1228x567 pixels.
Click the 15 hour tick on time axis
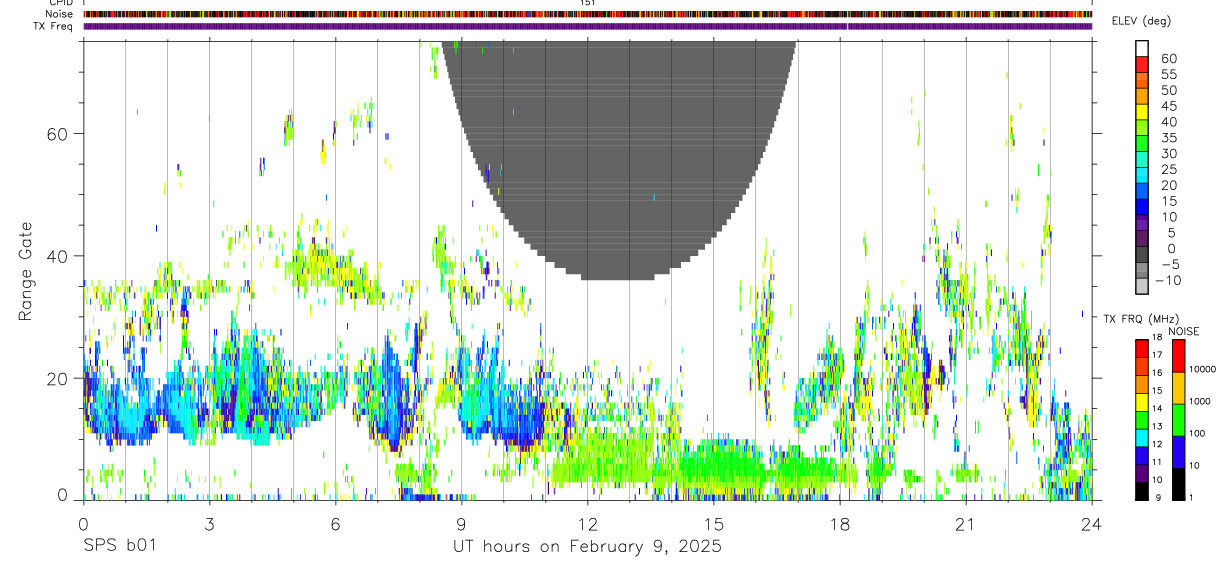[713, 523]
